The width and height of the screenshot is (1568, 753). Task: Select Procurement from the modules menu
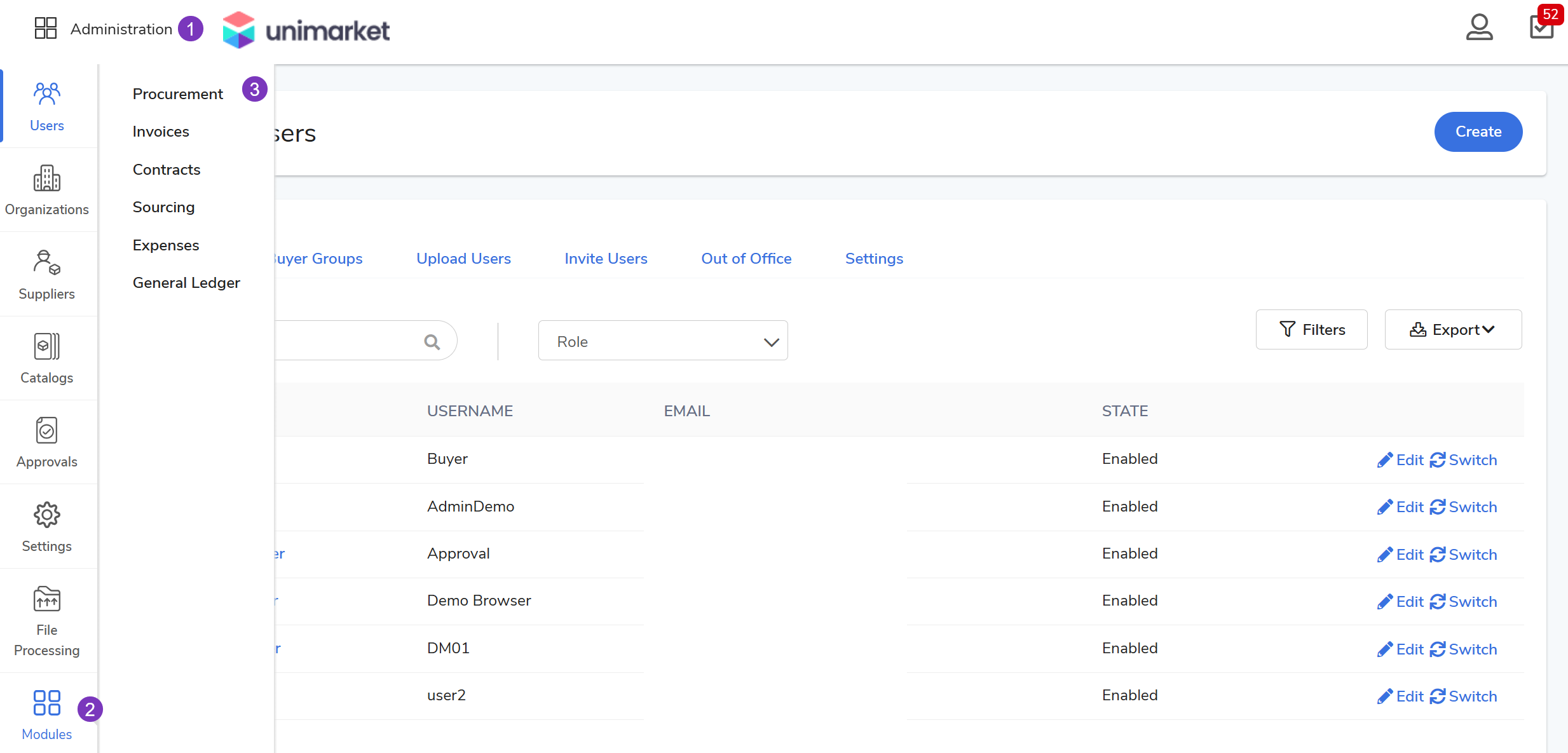177,94
